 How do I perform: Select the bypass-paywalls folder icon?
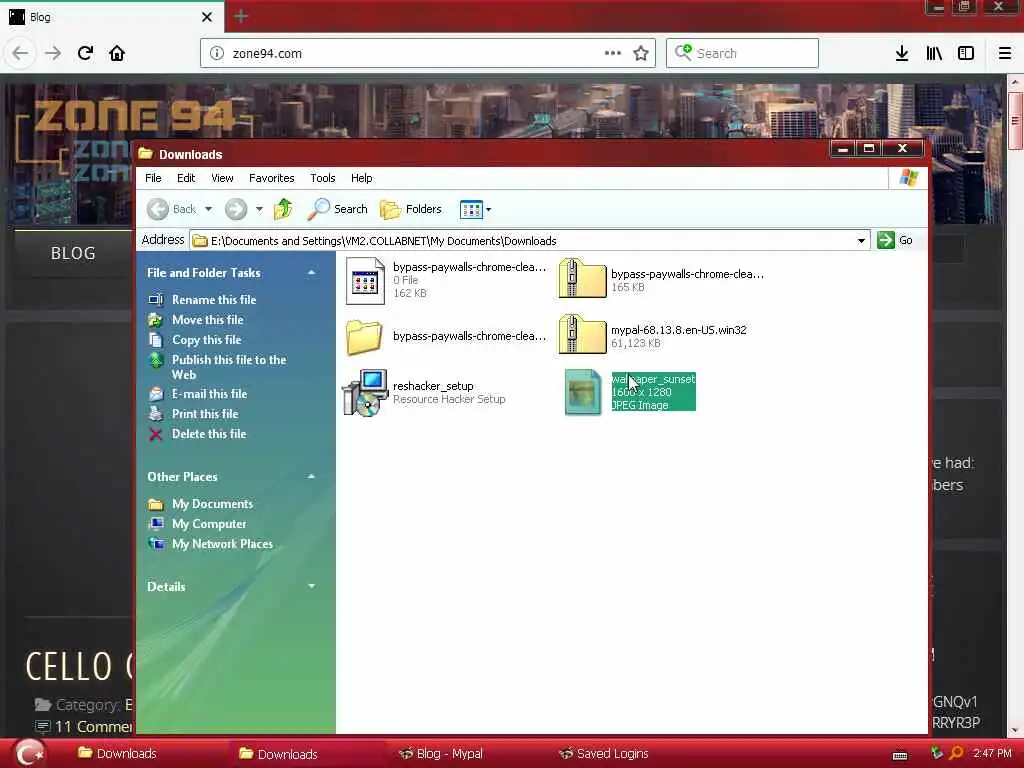(x=364, y=337)
